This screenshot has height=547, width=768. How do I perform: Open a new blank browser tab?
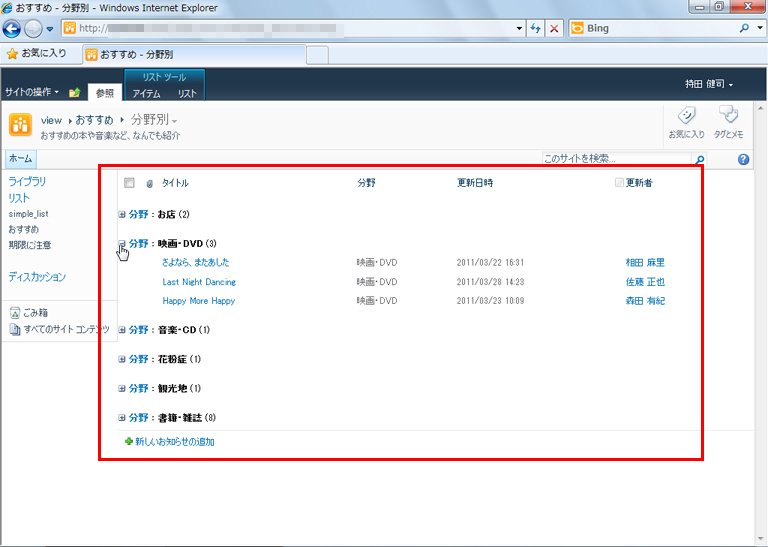pos(317,55)
